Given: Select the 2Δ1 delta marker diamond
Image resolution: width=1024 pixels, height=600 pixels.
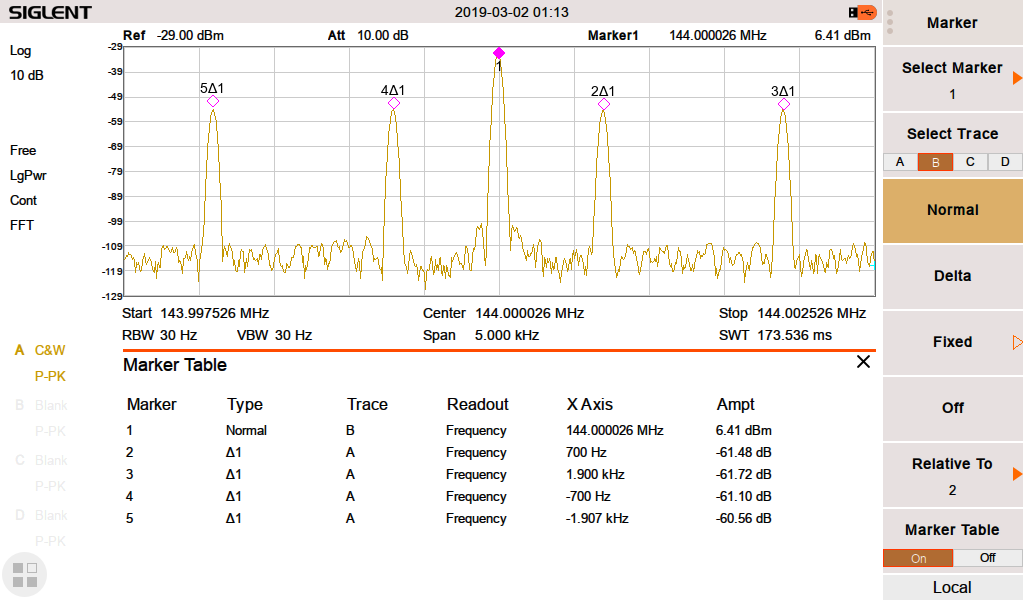Looking at the screenshot, I should click(604, 103).
